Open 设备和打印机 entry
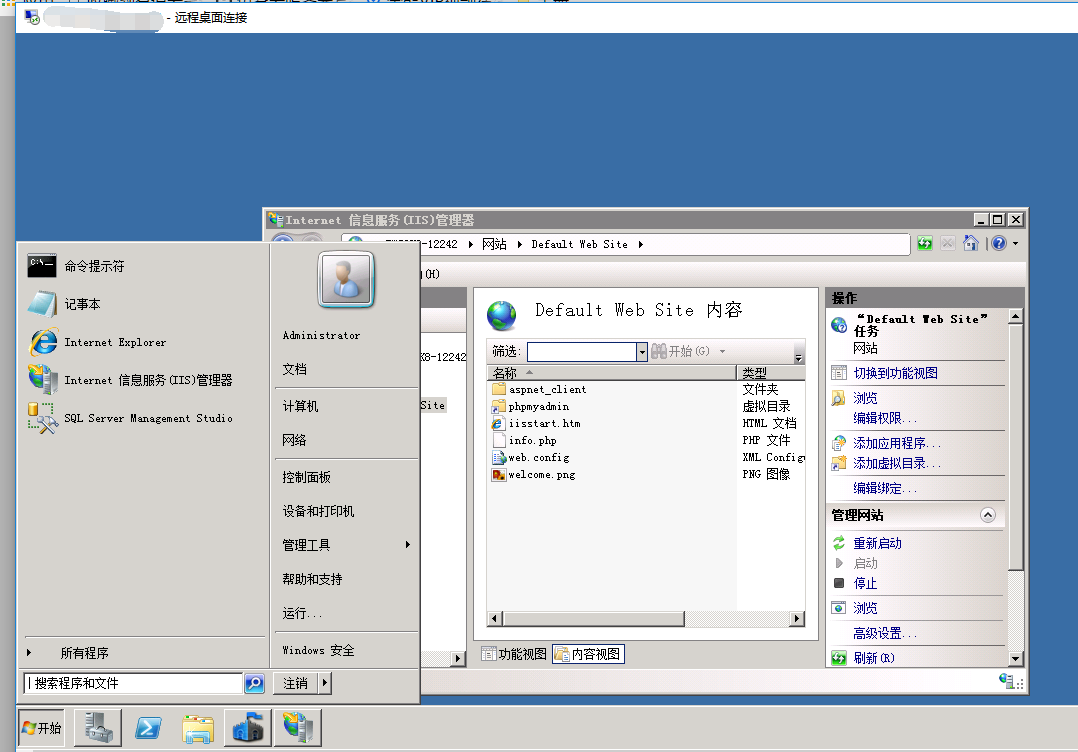The height and width of the screenshot is (752, 1078). pos(318,511)
